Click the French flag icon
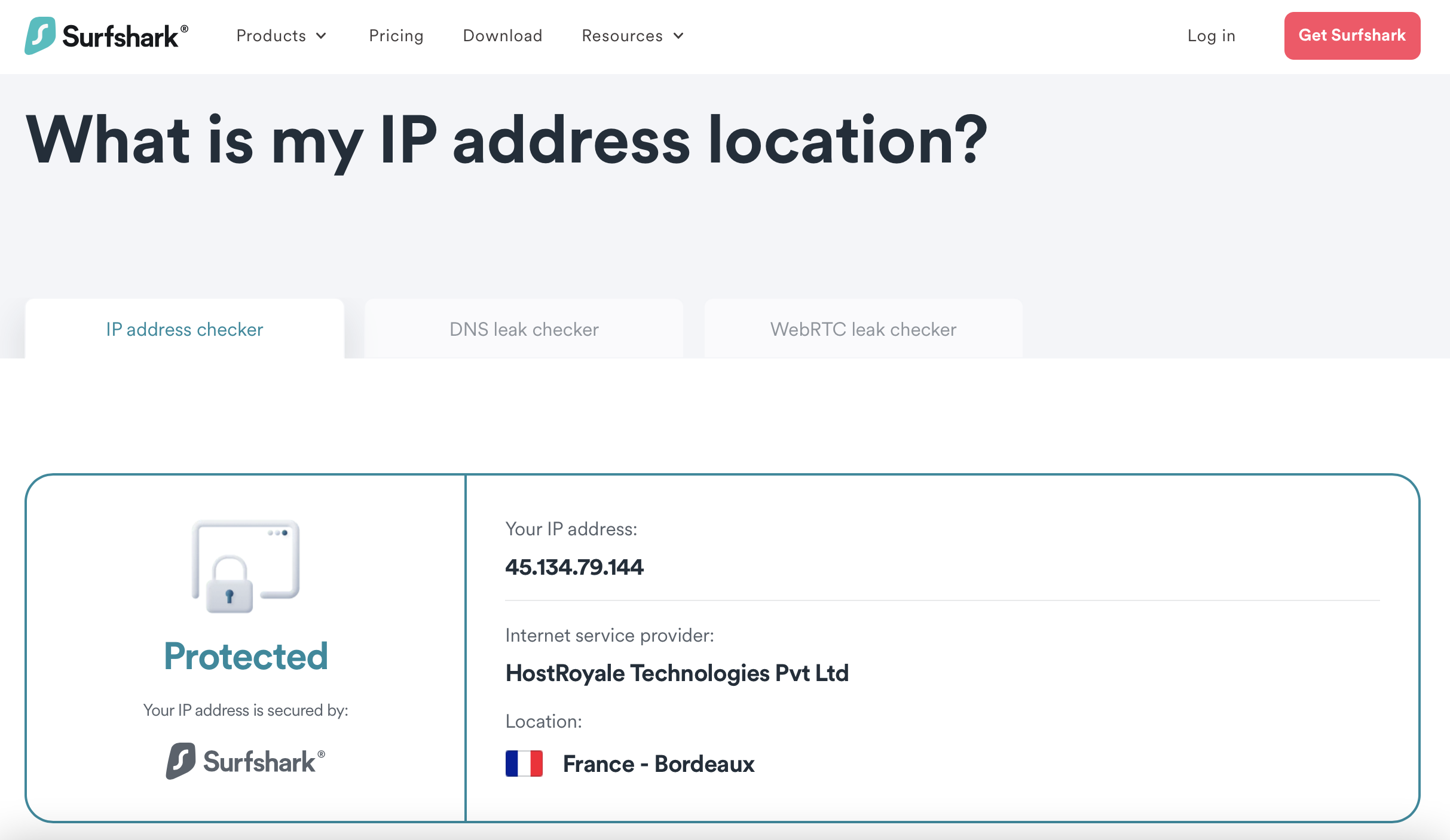Viewport: 1450px width, 840px height. point(524,764)
